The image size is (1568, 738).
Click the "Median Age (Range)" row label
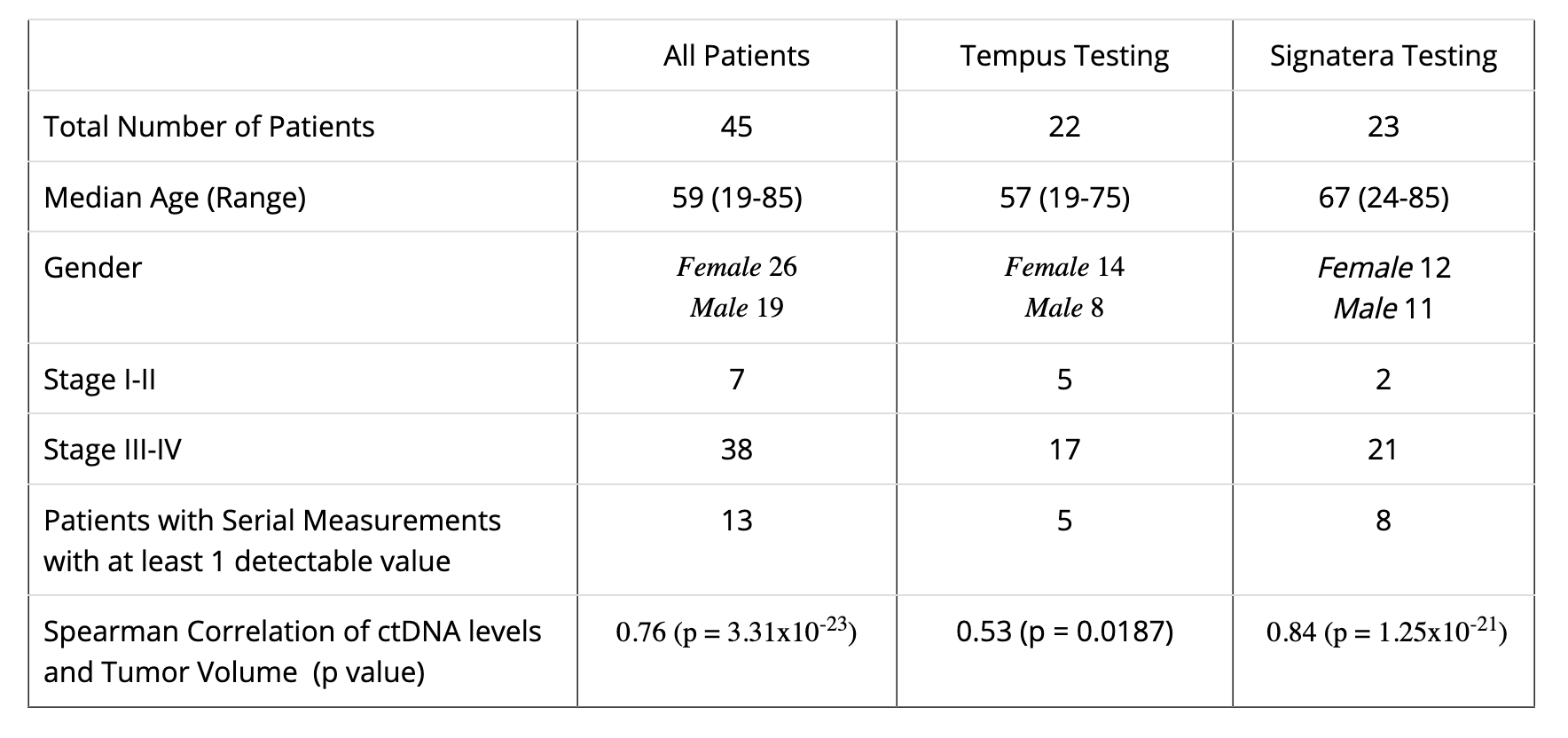[x=175, y=197]
